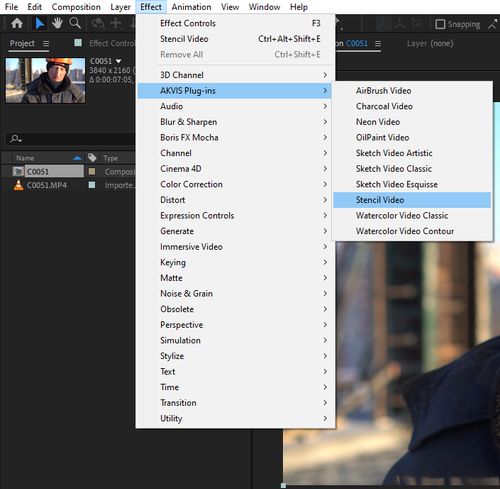This screenshot has height=489, width=500.
Task: Select Sketch Video Classic plug-in
Action: 412,169
